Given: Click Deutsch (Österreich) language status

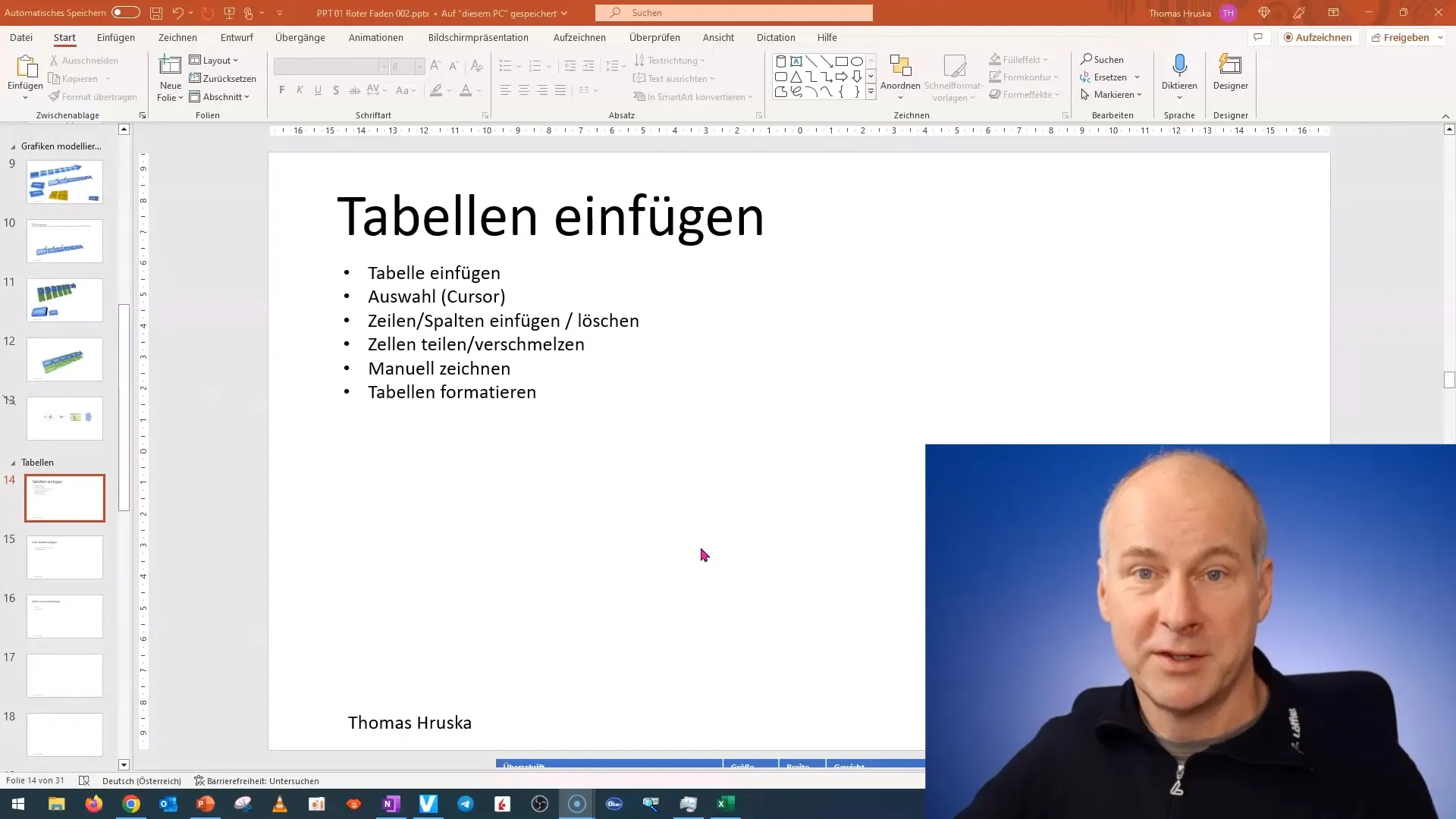Looking at the screenshot, I should [x=142, y=781].
